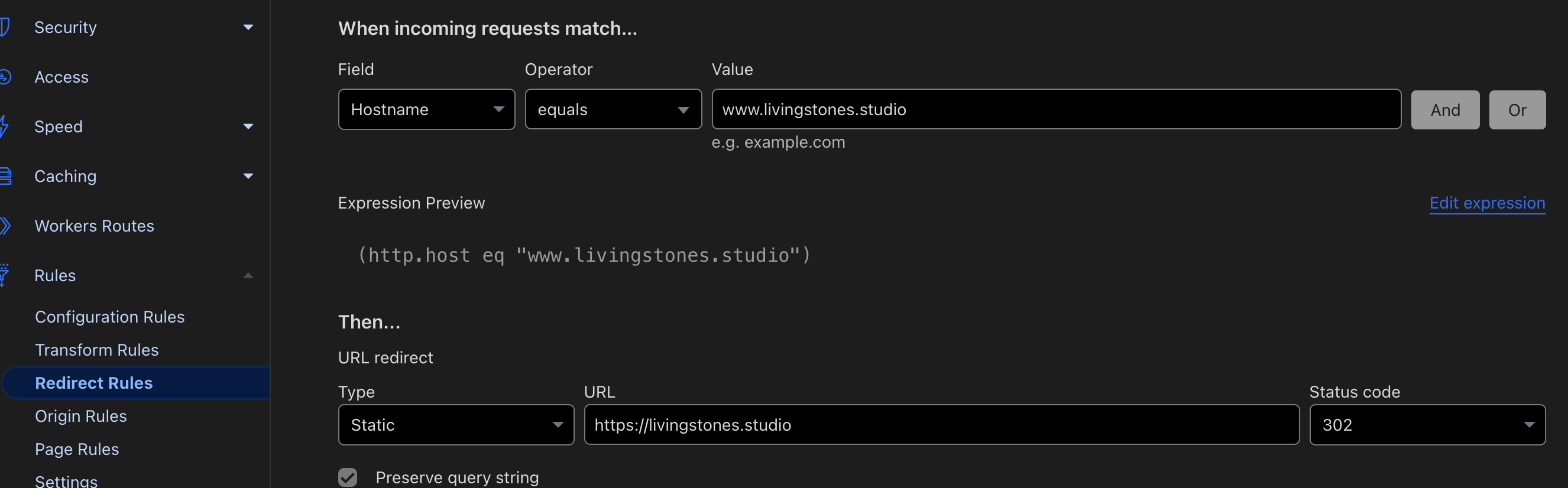The image size is (1568, 488).
Task: Toggle the Preserve query string checkbox
Action: point(348,477)
